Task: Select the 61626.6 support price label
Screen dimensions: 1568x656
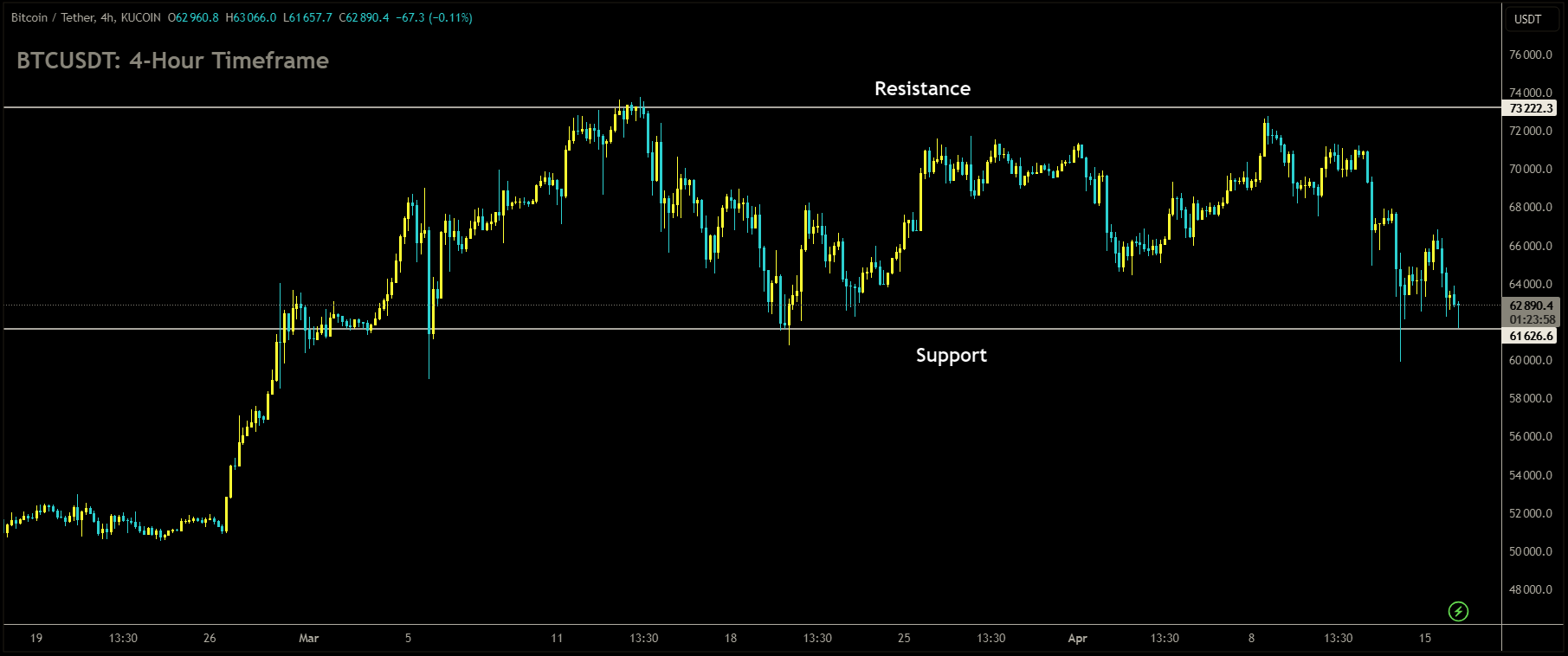Action: (x=1531, y=336)
